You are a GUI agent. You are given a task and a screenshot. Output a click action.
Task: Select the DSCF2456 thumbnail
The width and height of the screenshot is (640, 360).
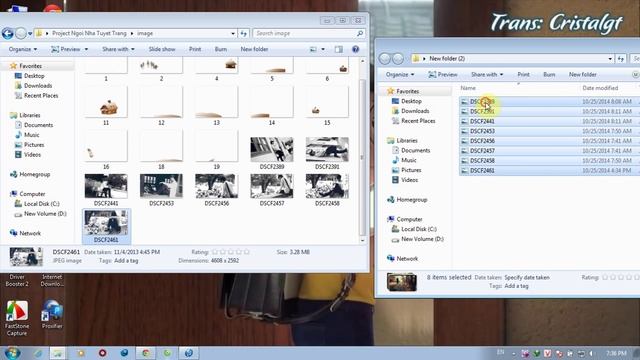pyautogui.click(x=216, y=186)
